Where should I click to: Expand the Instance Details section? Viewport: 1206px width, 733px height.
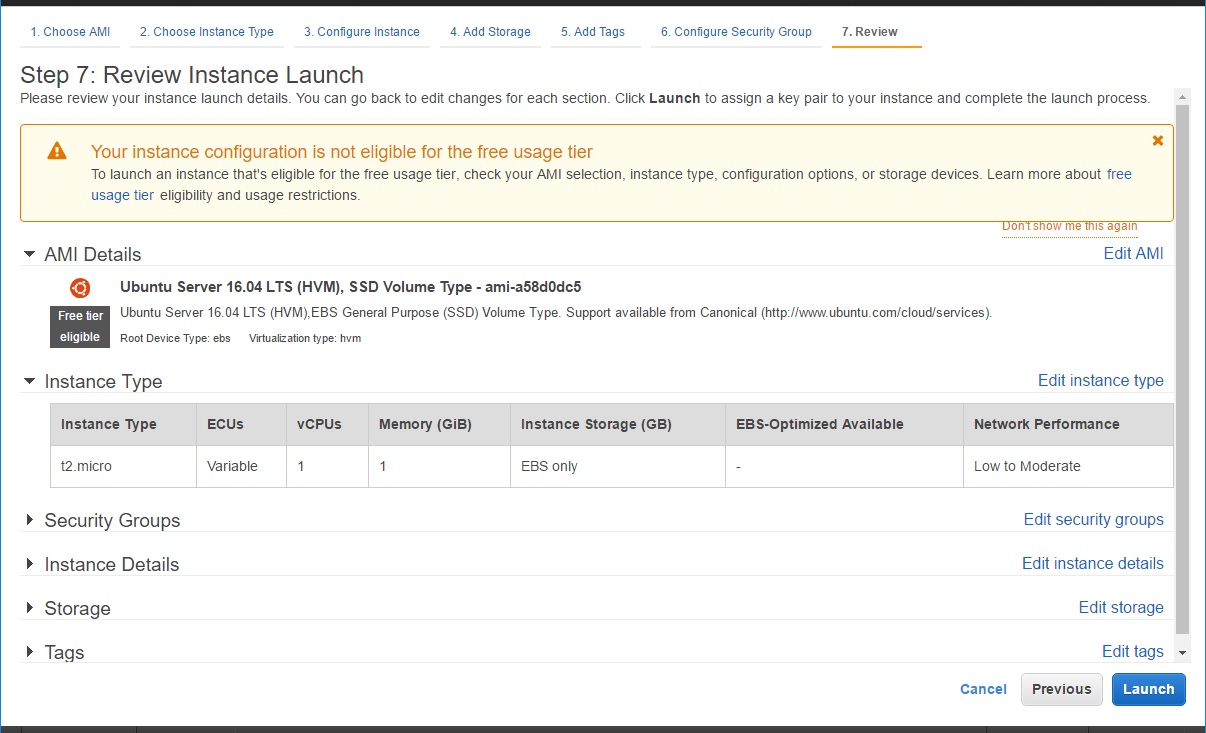click(x=30, y=564)
